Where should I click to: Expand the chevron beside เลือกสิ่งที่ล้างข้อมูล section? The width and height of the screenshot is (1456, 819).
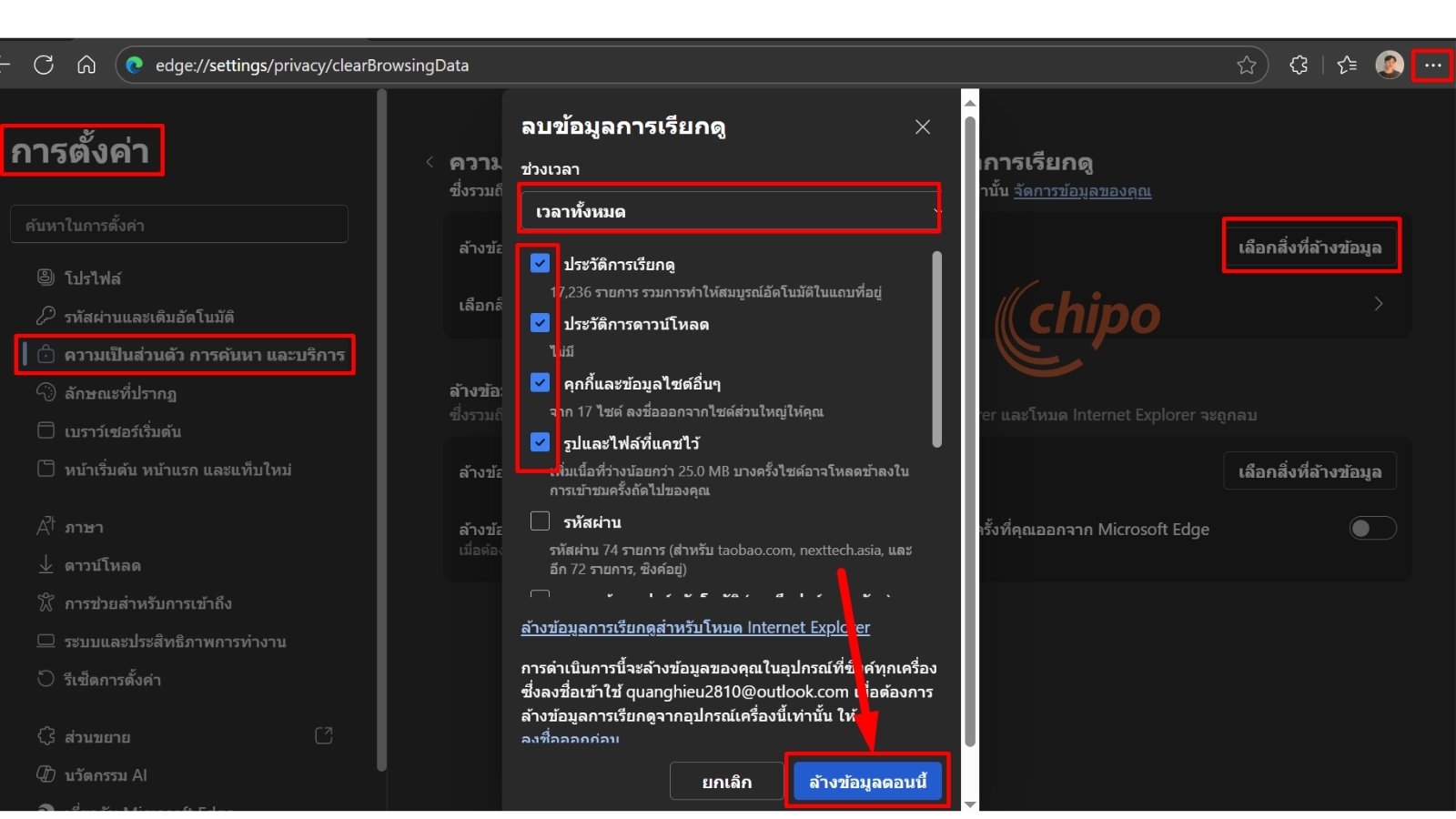pyautogui.click(x=1378, y=303)
